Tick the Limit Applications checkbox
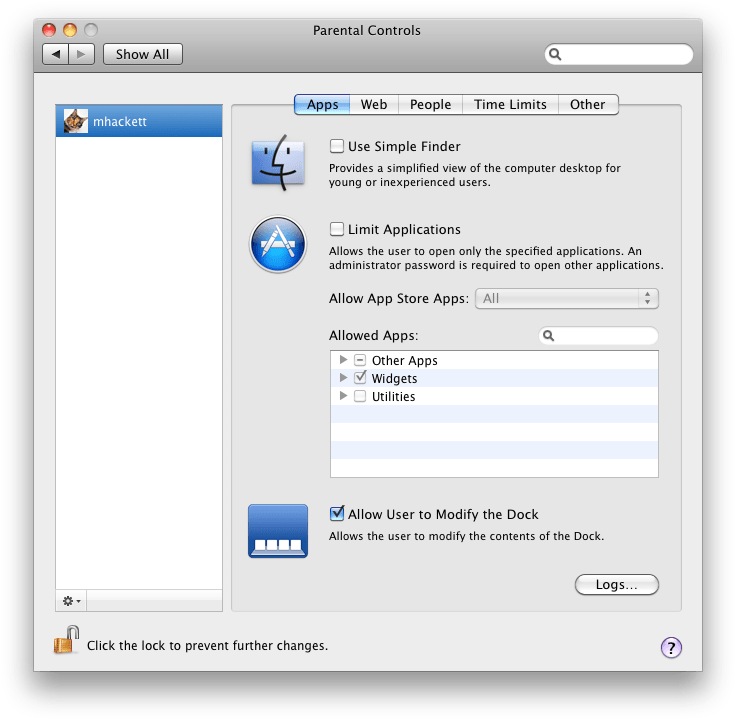This screenshot has width=735, height=719. pos(337,229)
